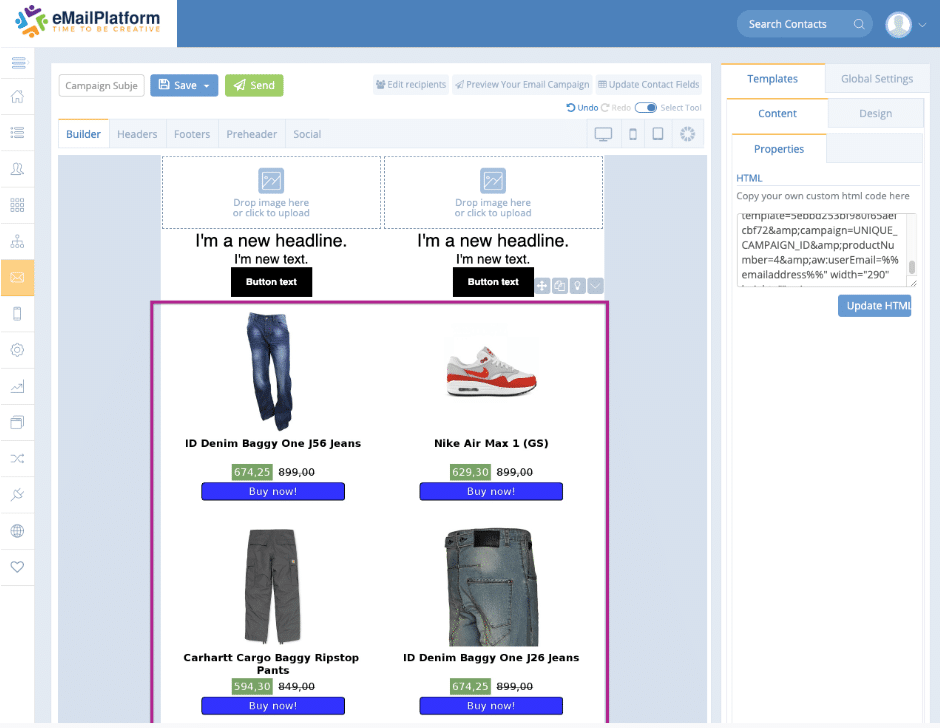This screenshot has height=728, width=940.
Task: Open the grid icon in sidebar
Action: pyautogui.click(x=17, y=205)
